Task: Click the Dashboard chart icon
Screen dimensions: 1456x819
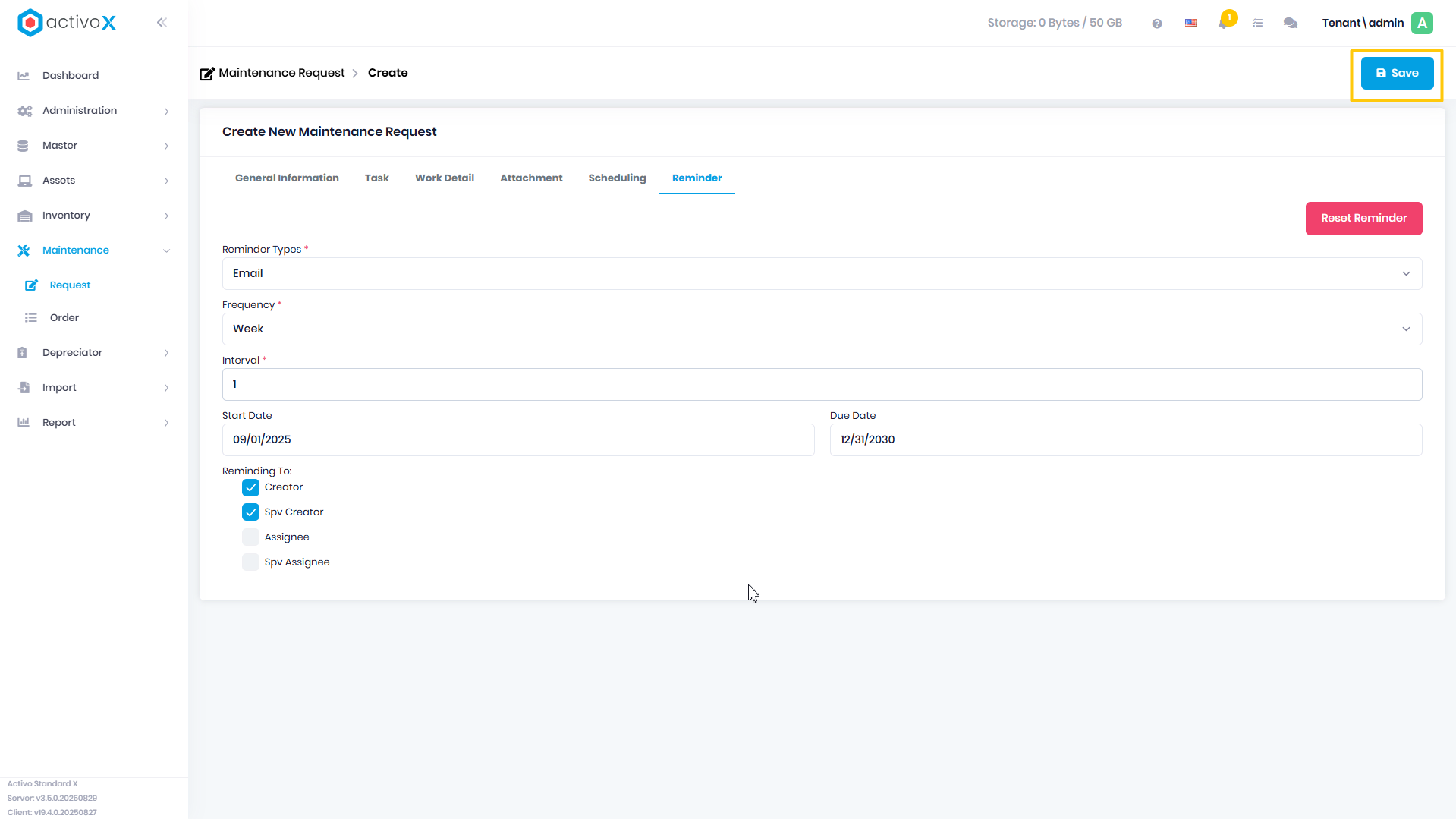Action: [24, 76]
